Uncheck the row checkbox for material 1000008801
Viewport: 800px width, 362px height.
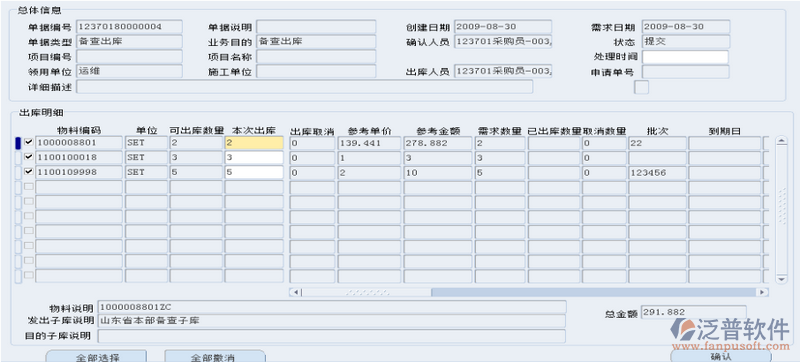coord(29,143)
